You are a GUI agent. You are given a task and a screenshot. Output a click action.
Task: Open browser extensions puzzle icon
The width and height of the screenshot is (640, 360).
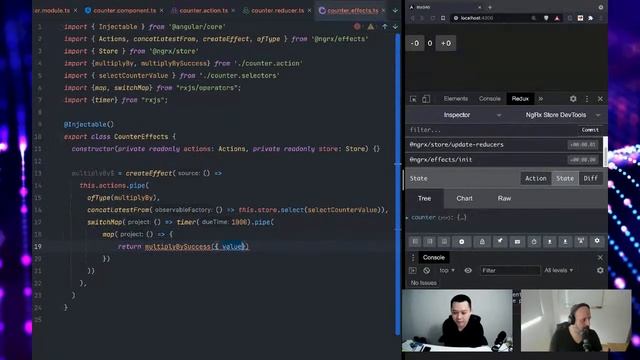[x=591, y=18]
